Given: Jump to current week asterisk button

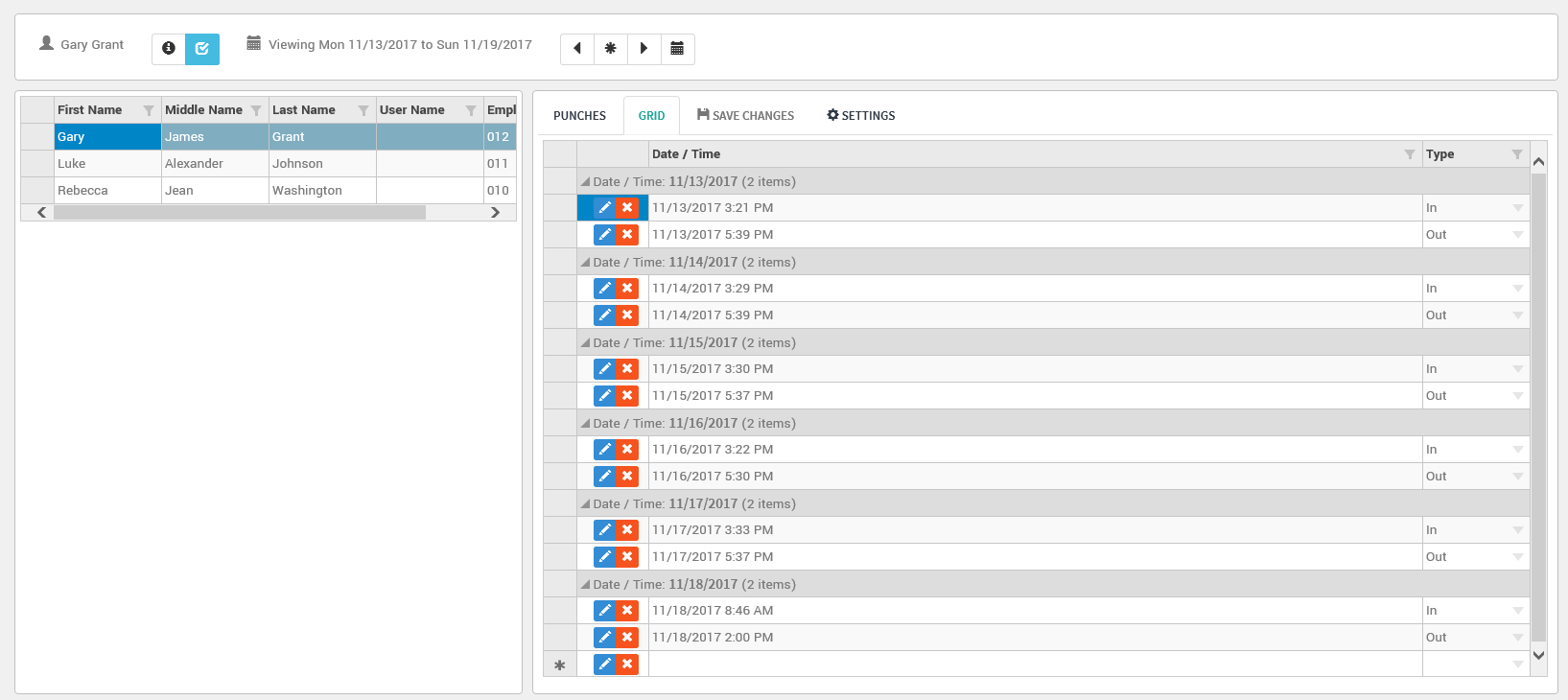Looking at the screenshot, I should click(611, 48).
